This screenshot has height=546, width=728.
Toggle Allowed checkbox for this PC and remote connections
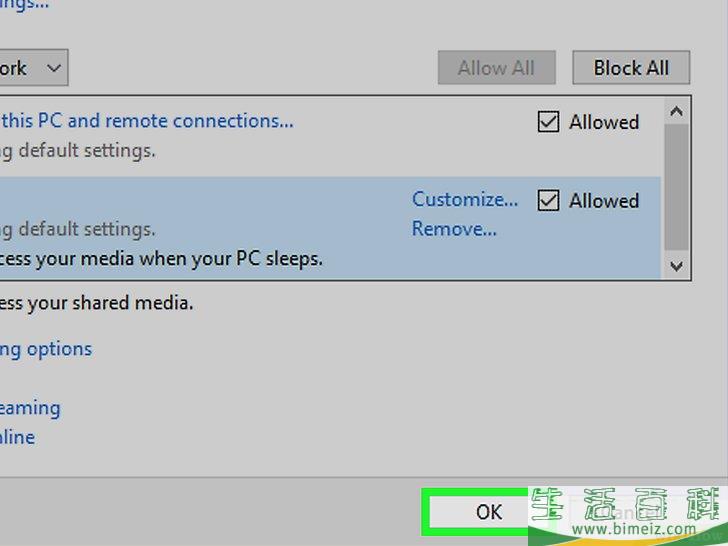point(548,122)
